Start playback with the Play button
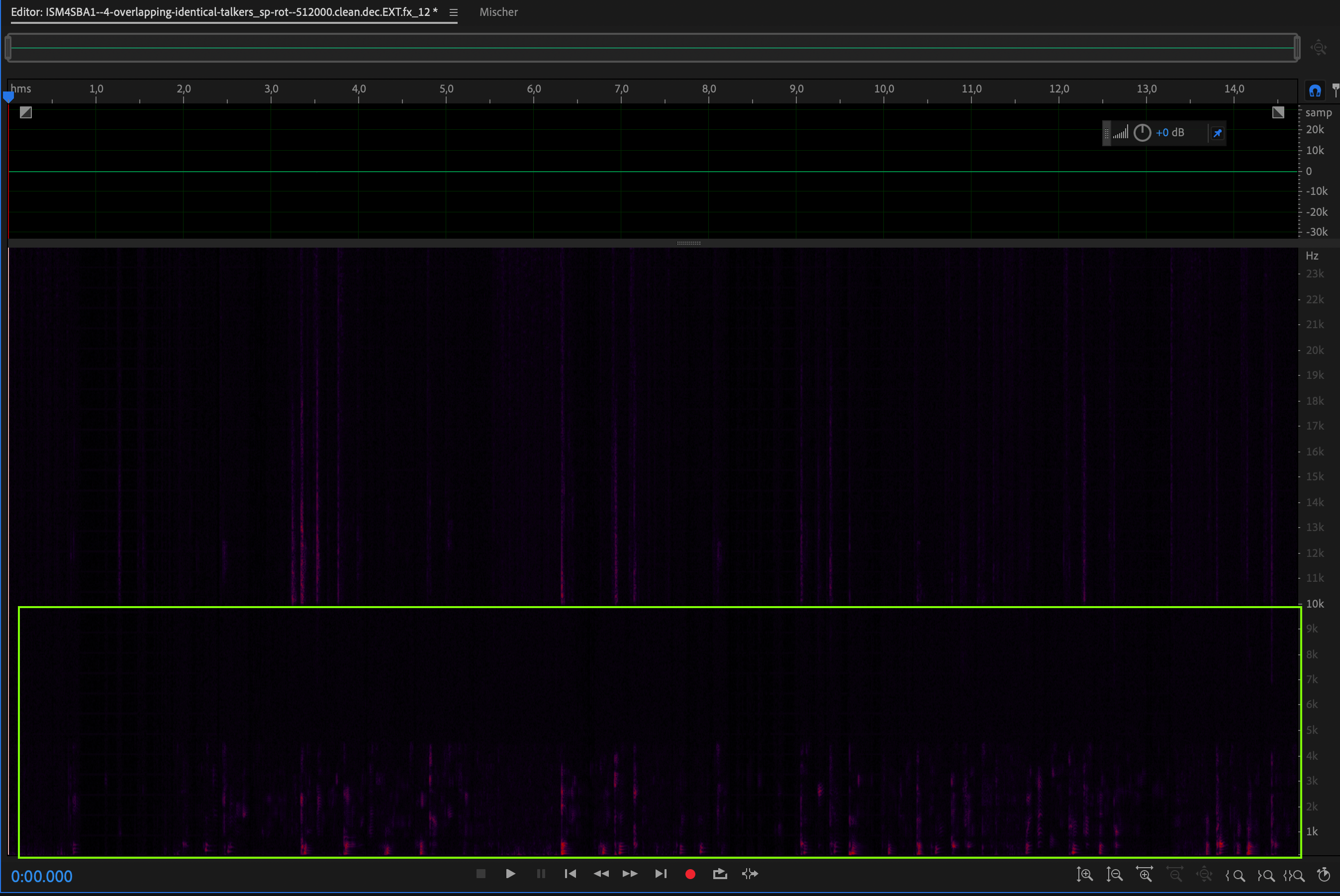 click(x=510, y=874)
